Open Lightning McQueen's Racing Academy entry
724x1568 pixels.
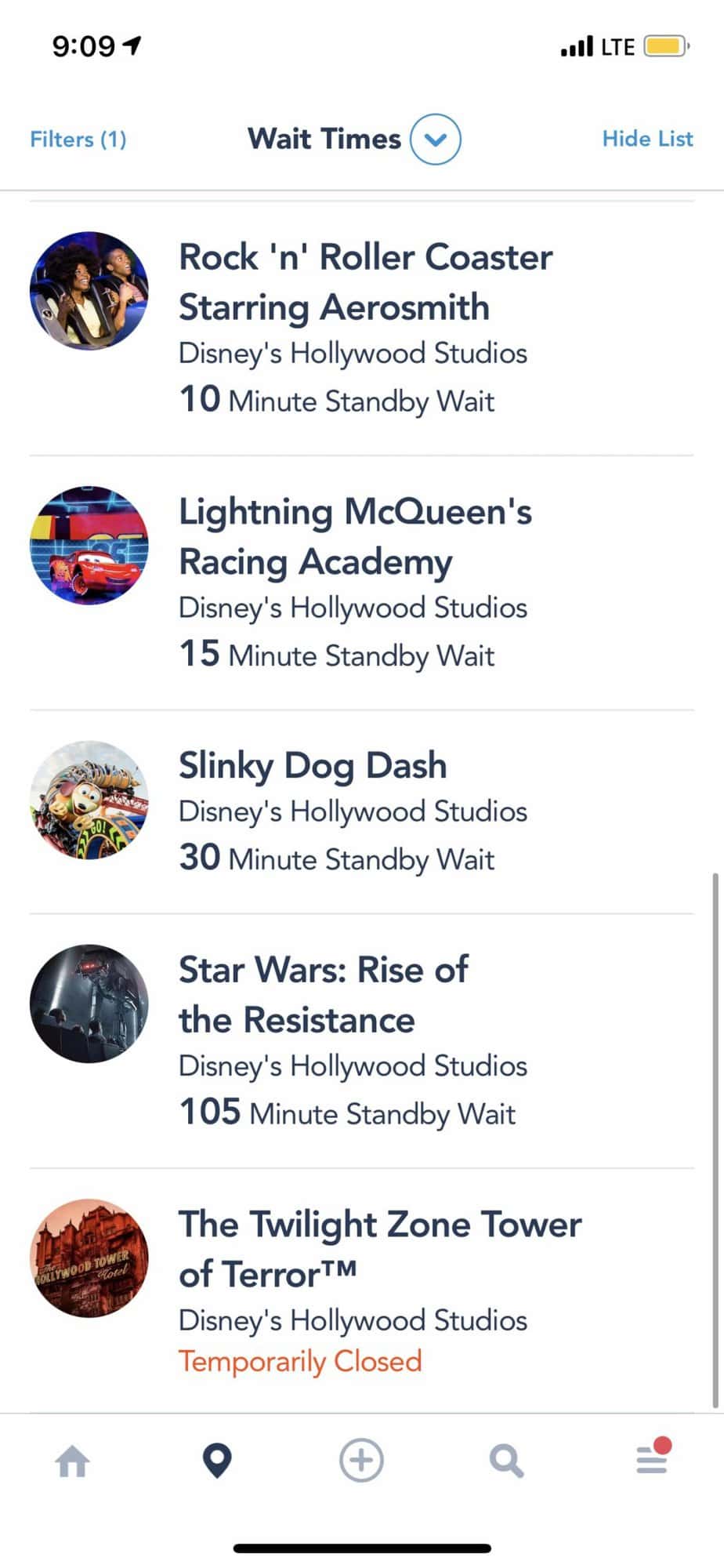[362, 583]
